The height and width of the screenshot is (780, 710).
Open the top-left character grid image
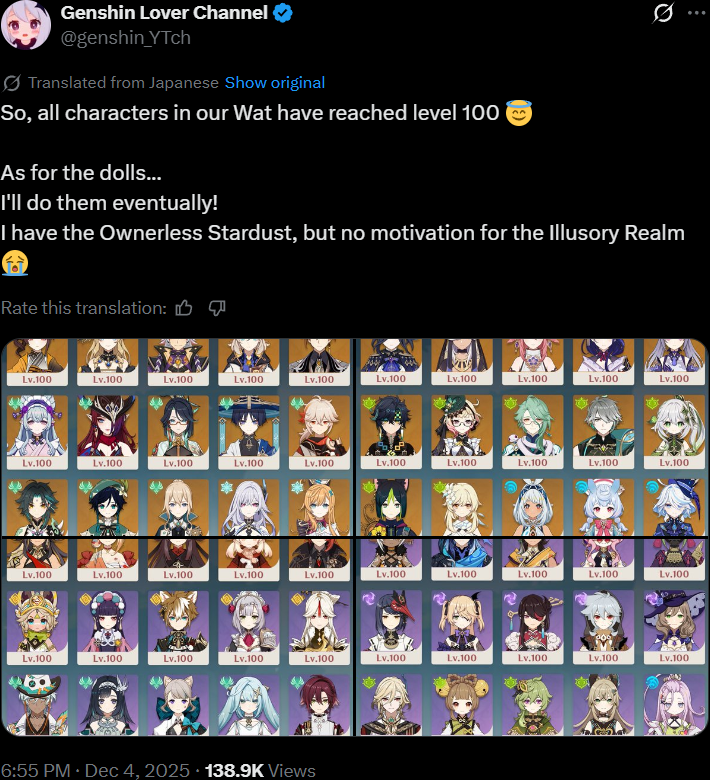(177, 437)
